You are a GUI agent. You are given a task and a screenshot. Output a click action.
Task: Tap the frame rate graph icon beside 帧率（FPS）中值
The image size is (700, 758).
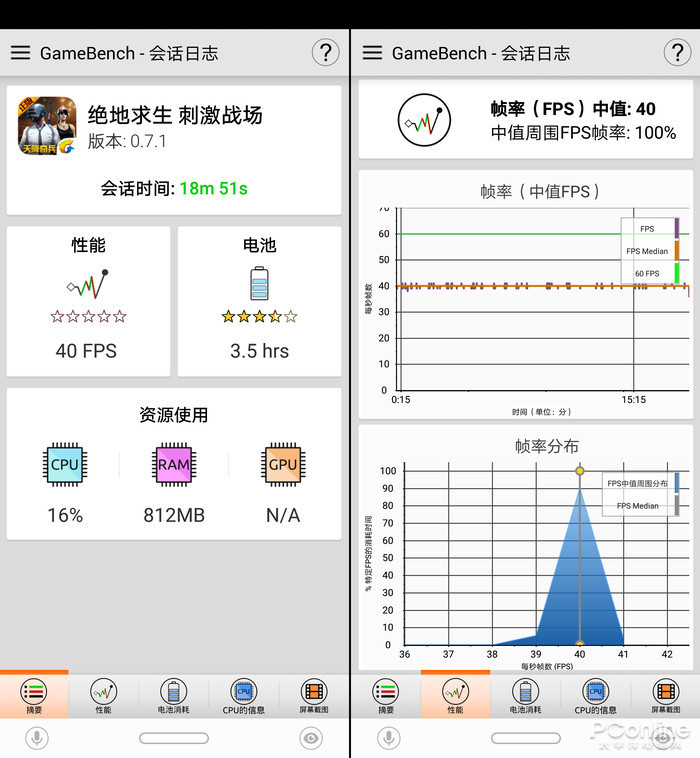point(425,120)
